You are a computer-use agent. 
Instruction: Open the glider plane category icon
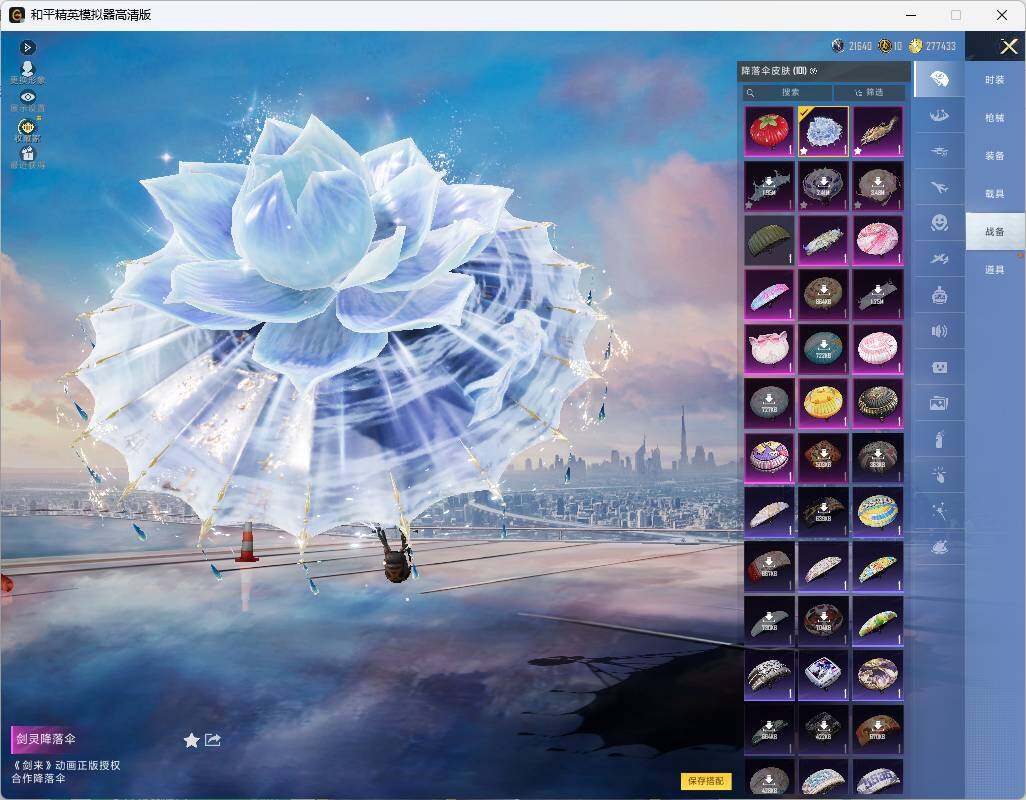coord(939,259)
